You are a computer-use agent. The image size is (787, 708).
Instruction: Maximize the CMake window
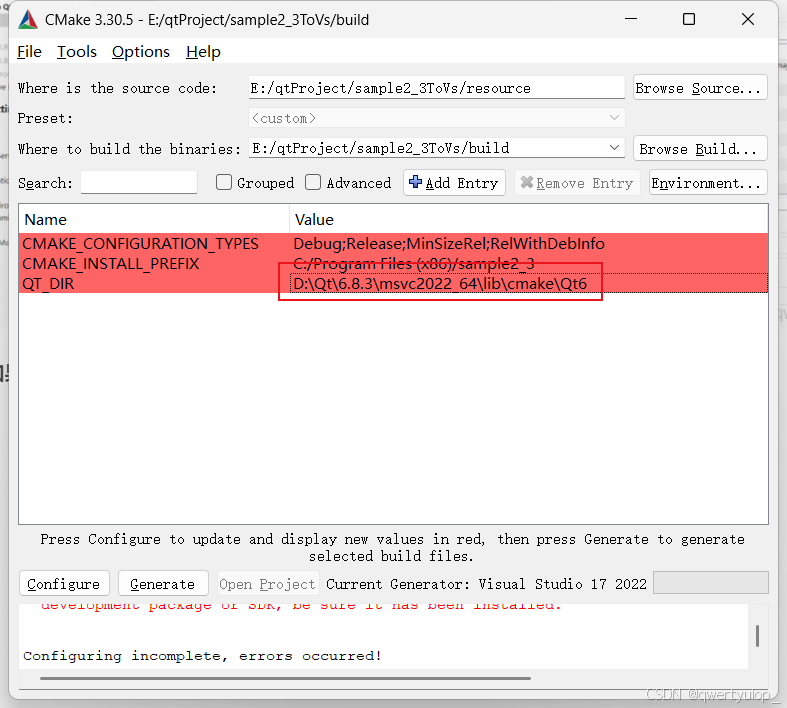pos(689,19)
